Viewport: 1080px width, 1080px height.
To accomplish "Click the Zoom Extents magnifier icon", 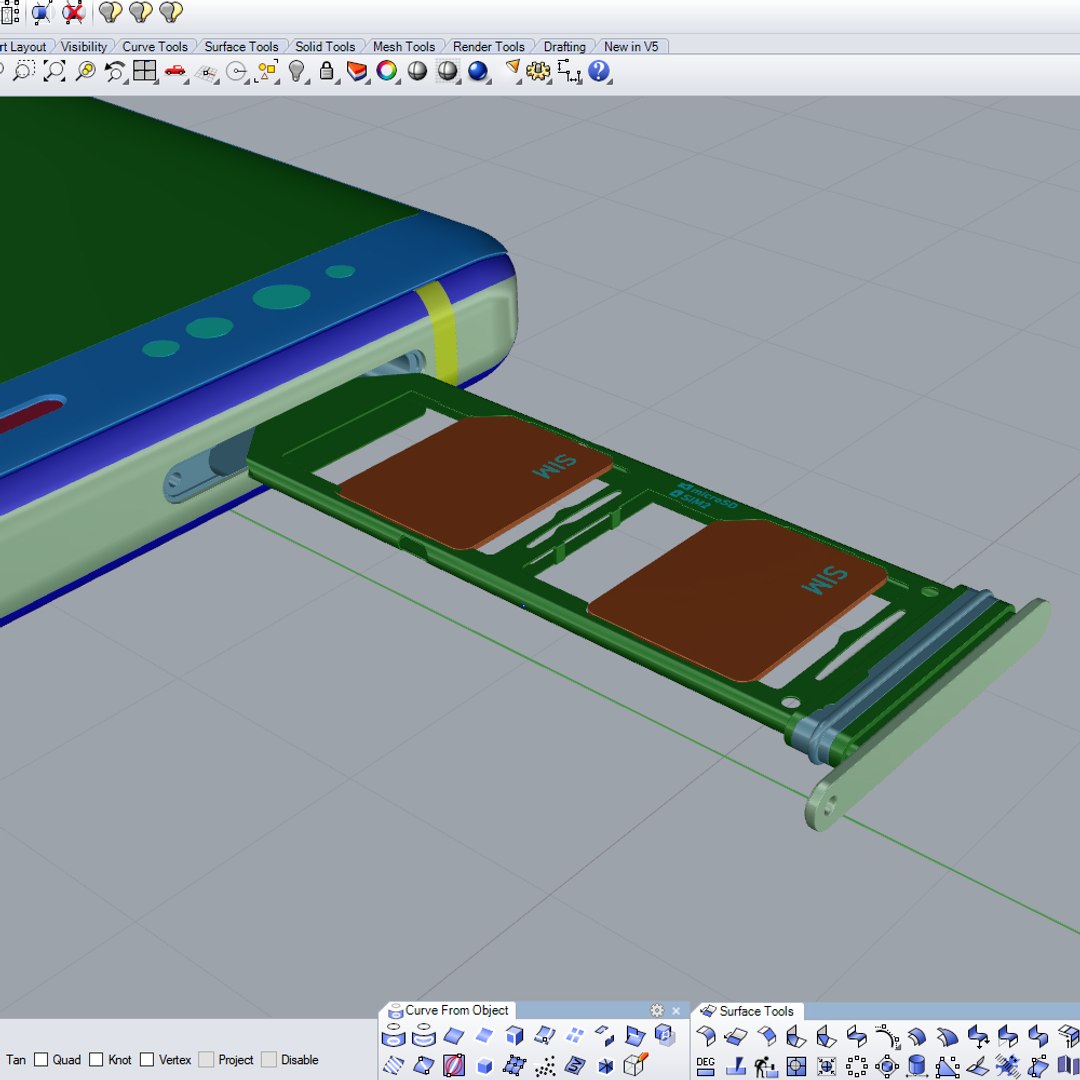I will point(54,71).
